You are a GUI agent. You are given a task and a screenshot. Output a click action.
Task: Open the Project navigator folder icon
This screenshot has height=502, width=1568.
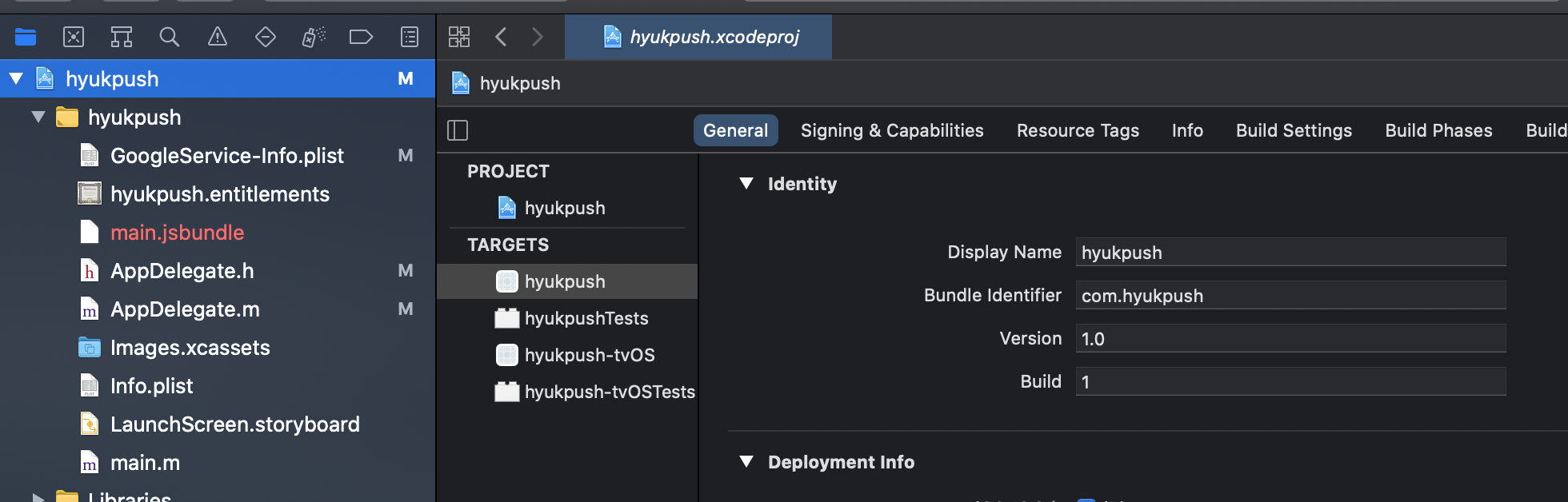(26, 37)
